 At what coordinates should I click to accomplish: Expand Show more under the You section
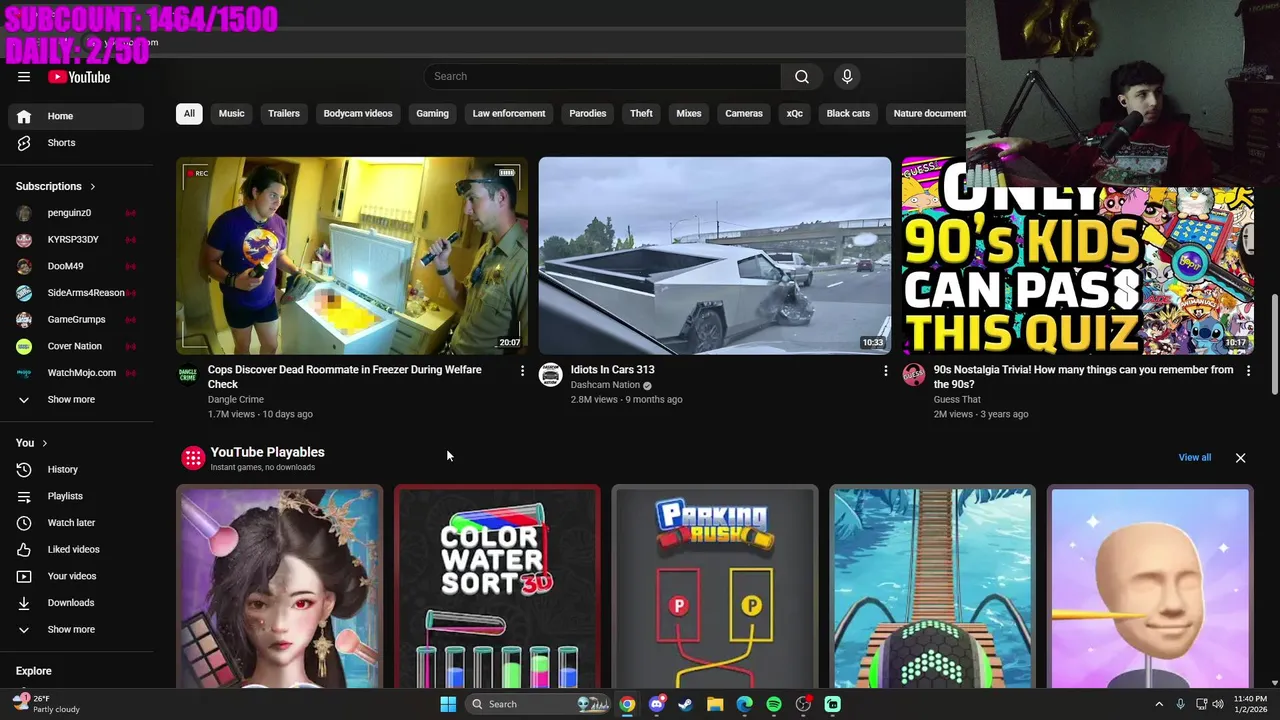click(76, 630)
